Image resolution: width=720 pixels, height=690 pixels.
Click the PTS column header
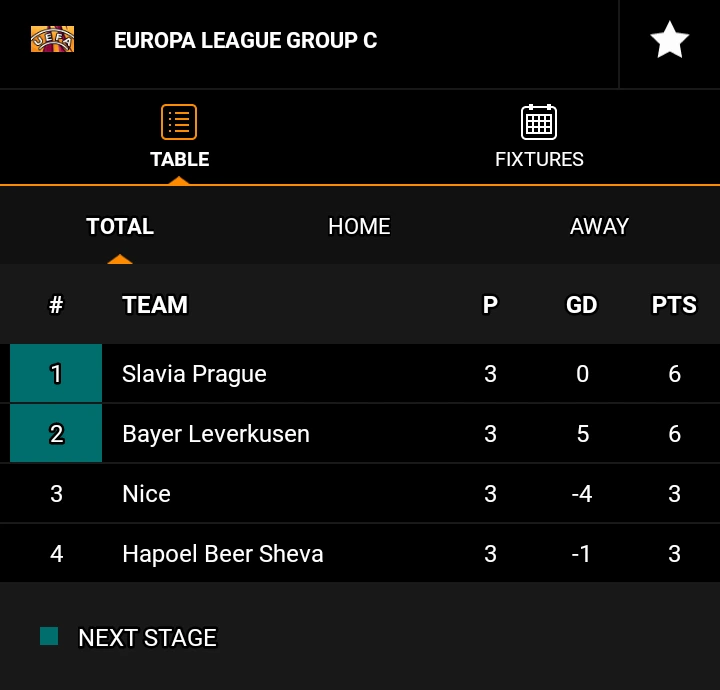674,305
